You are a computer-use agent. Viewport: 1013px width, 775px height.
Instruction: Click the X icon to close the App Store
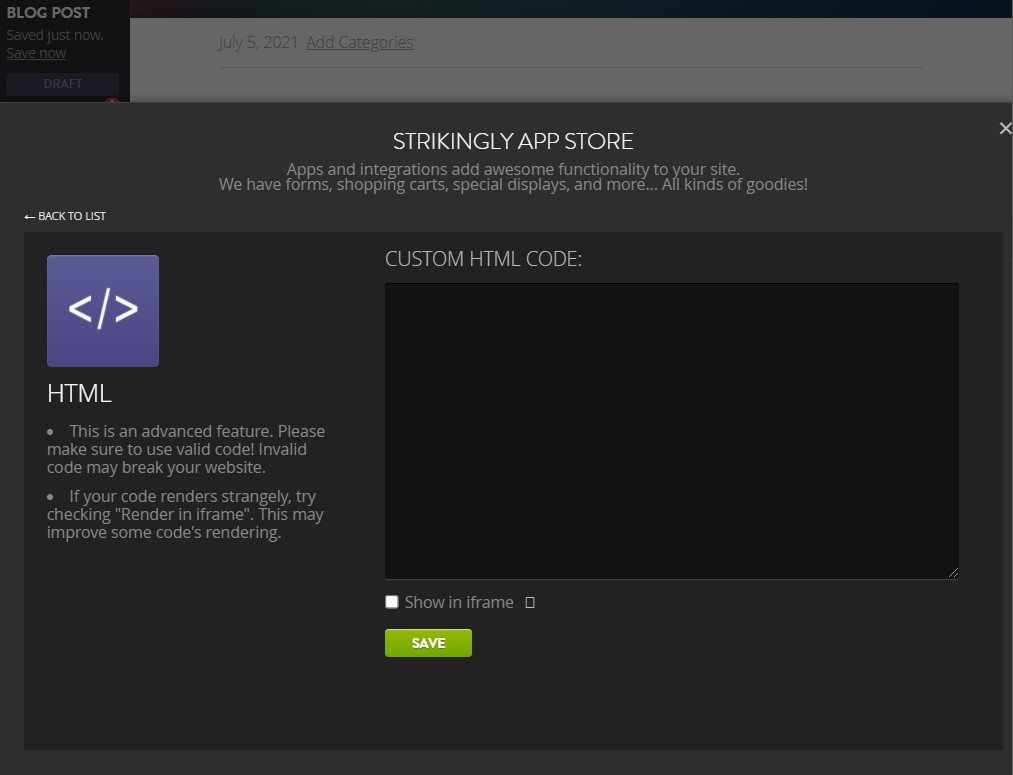(x=1005, y=128)
